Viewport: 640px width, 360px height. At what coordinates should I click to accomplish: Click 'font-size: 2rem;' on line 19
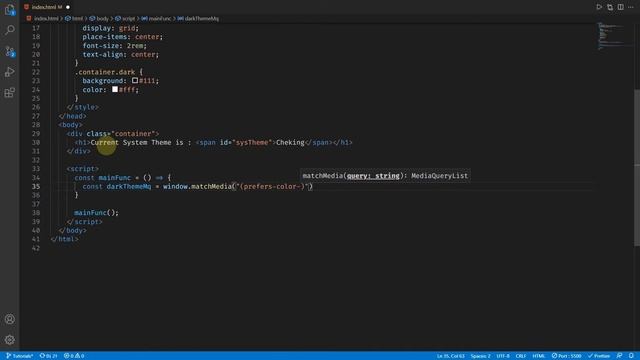coord(114,46)
